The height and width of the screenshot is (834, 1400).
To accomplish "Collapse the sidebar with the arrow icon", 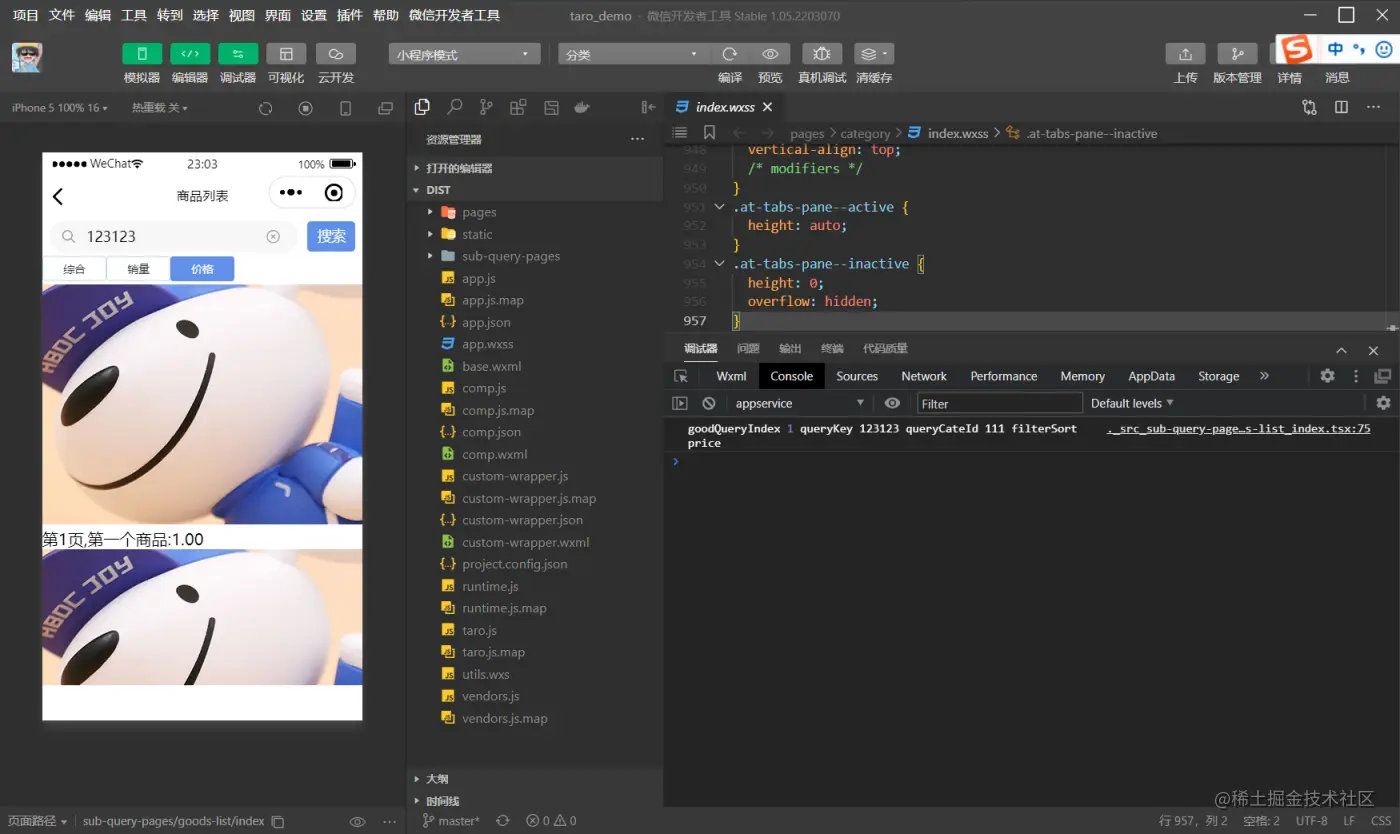I will (648, 107).
